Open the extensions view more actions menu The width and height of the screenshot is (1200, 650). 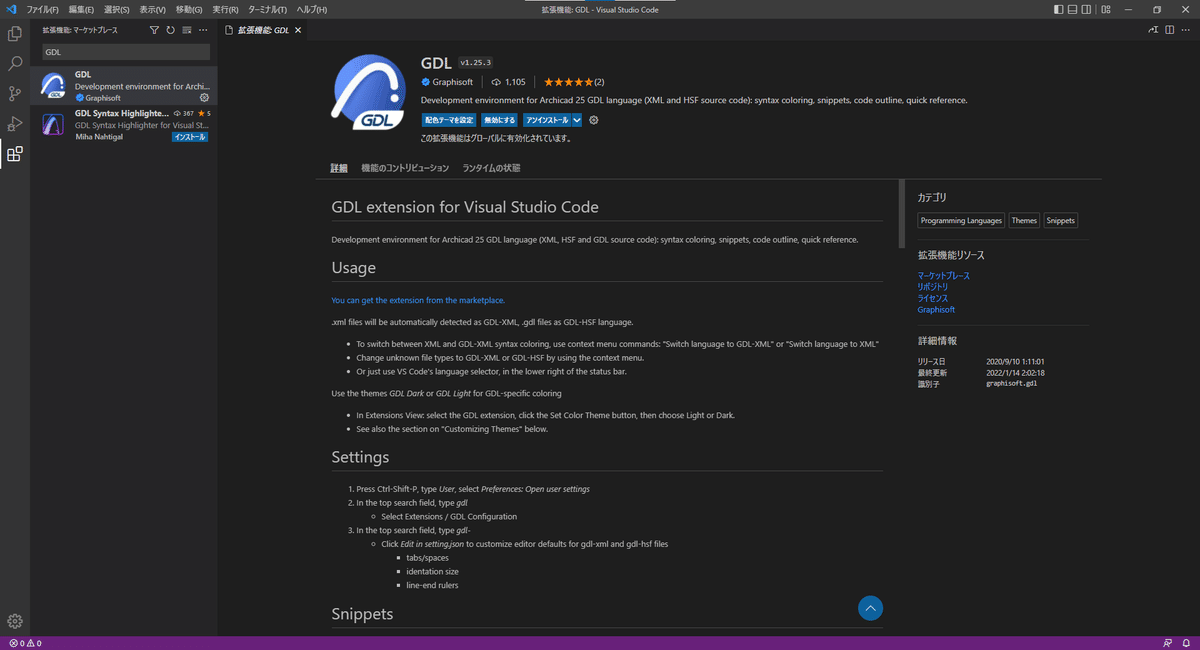point(203,30)
